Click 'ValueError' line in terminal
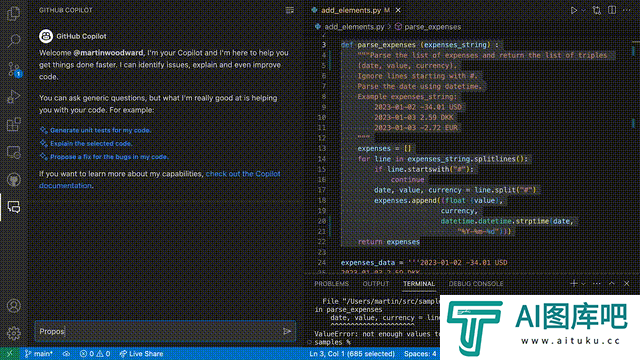640x360 pixels. tap(377, 334)
